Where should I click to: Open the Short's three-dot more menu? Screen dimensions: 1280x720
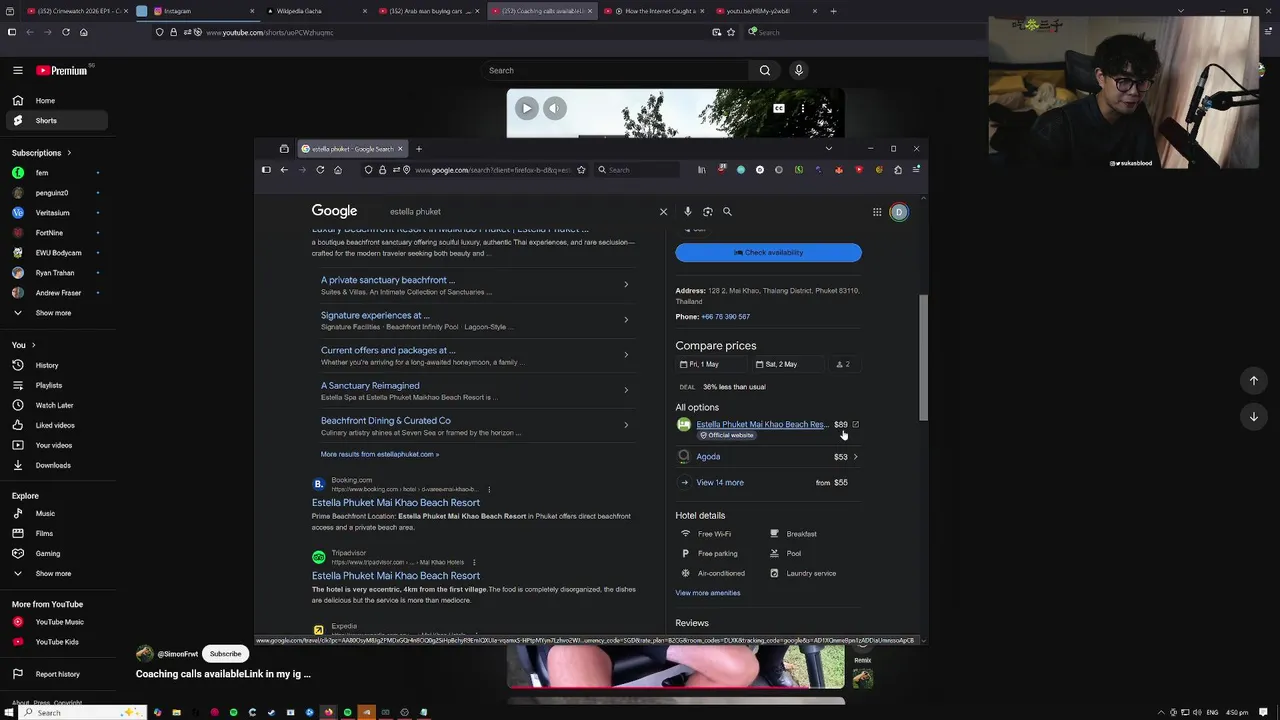coord(802,108)
